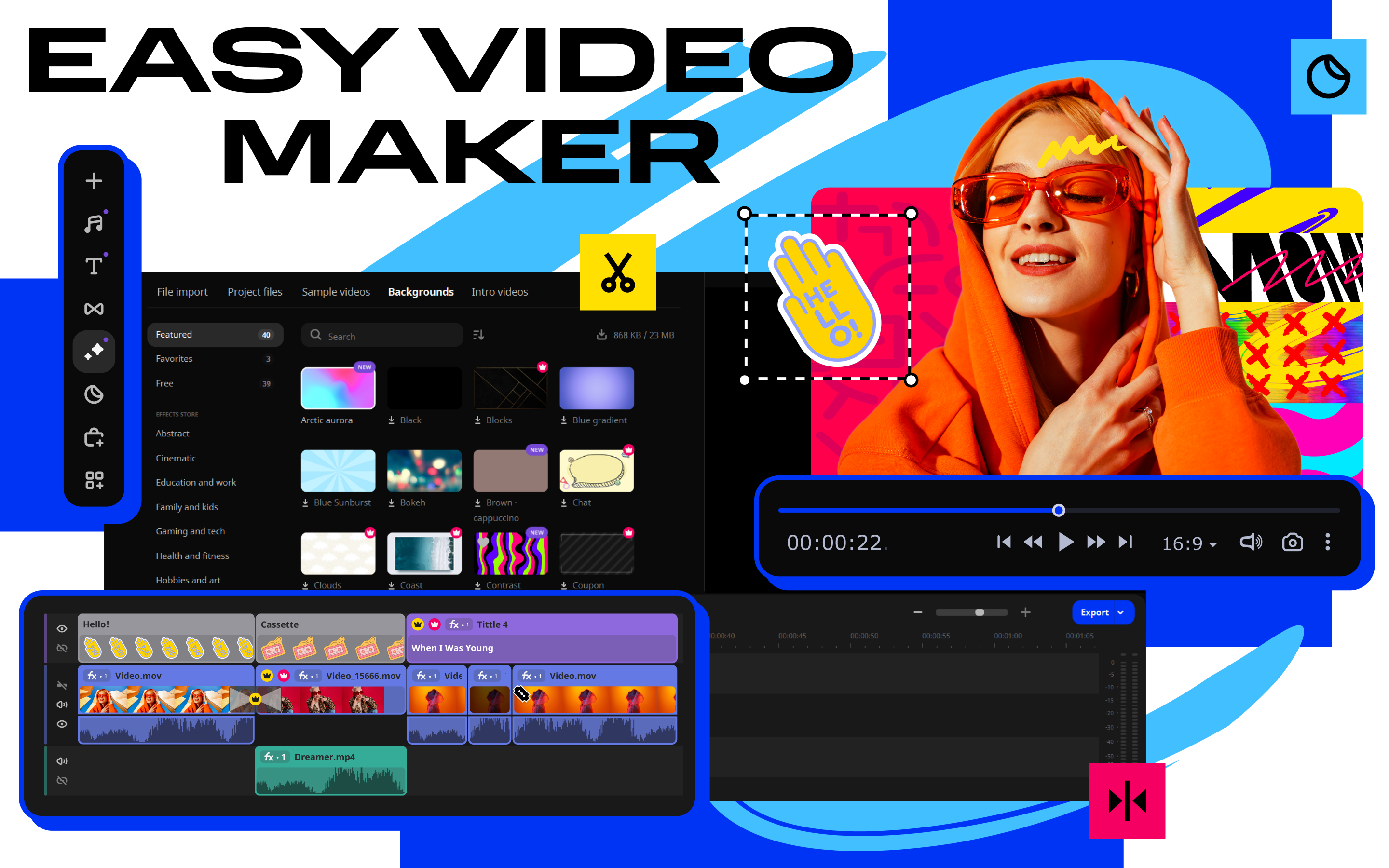Viewport: 1389px width, 868px height.
Task: Switch to the Intro videos tab
Action: tap(499, 292)
